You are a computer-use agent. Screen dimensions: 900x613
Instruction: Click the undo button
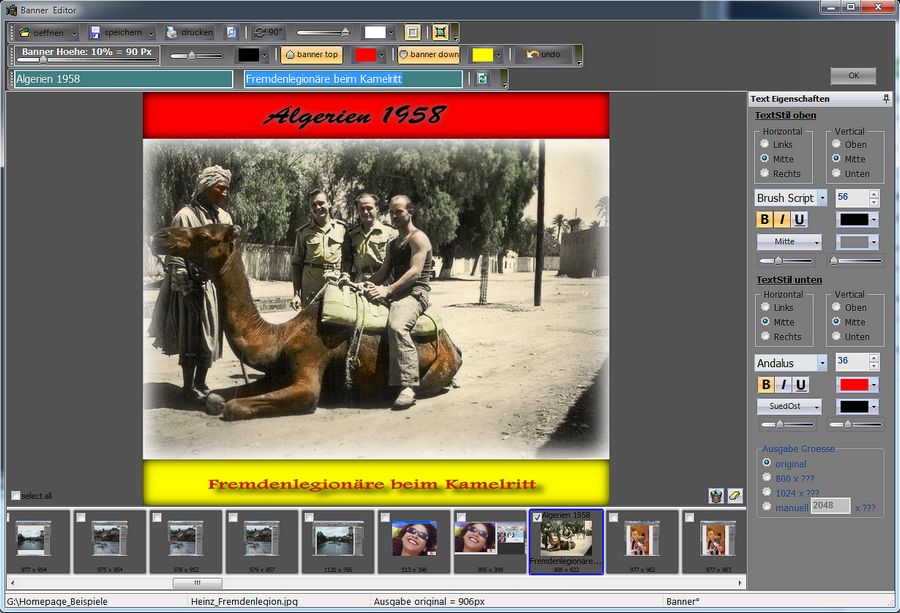[x=543, y=55]
